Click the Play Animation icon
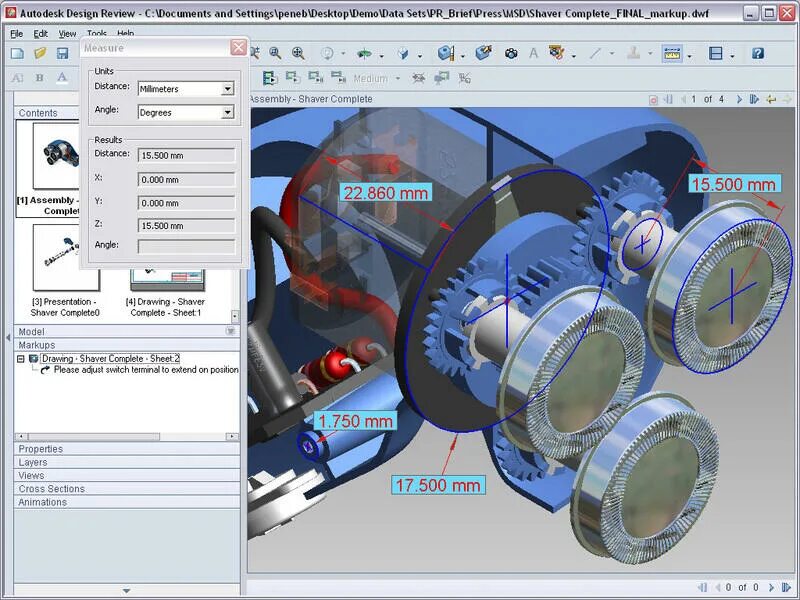800x600 pixels. [269, 78]
